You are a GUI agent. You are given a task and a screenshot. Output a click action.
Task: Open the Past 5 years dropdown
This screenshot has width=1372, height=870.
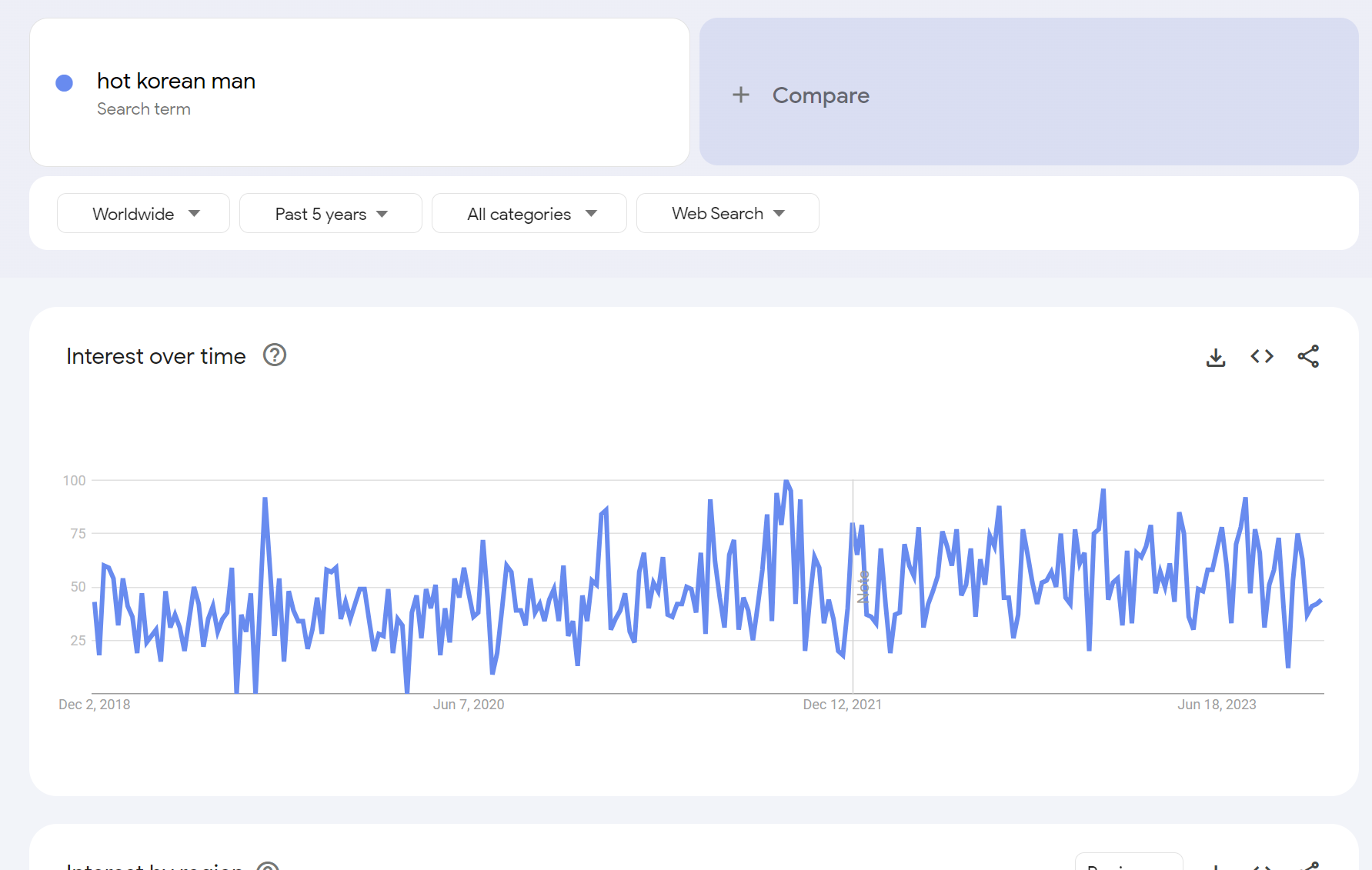[330, 213]
